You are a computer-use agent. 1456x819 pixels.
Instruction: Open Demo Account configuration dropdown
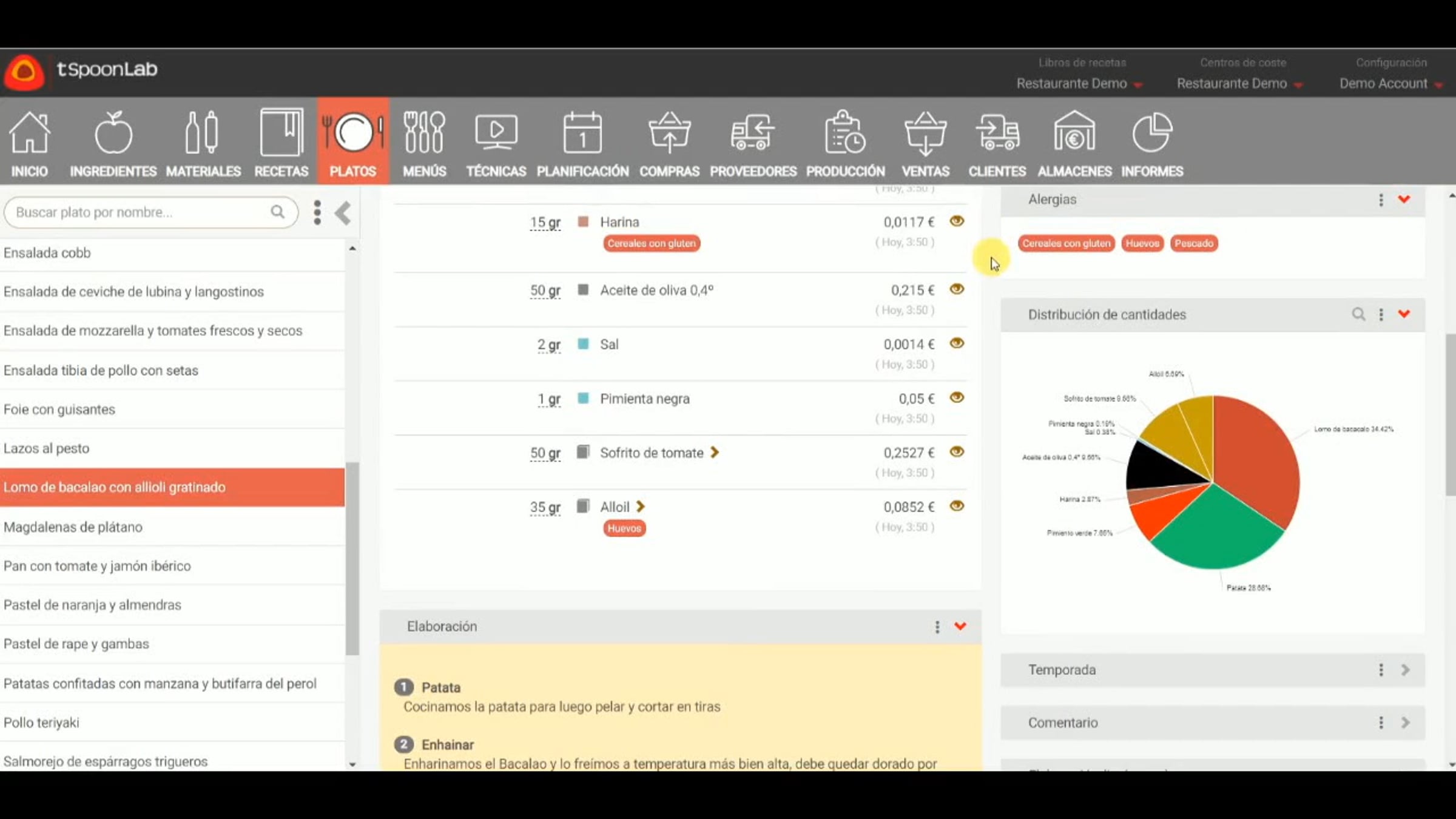tap(1391, 83)
